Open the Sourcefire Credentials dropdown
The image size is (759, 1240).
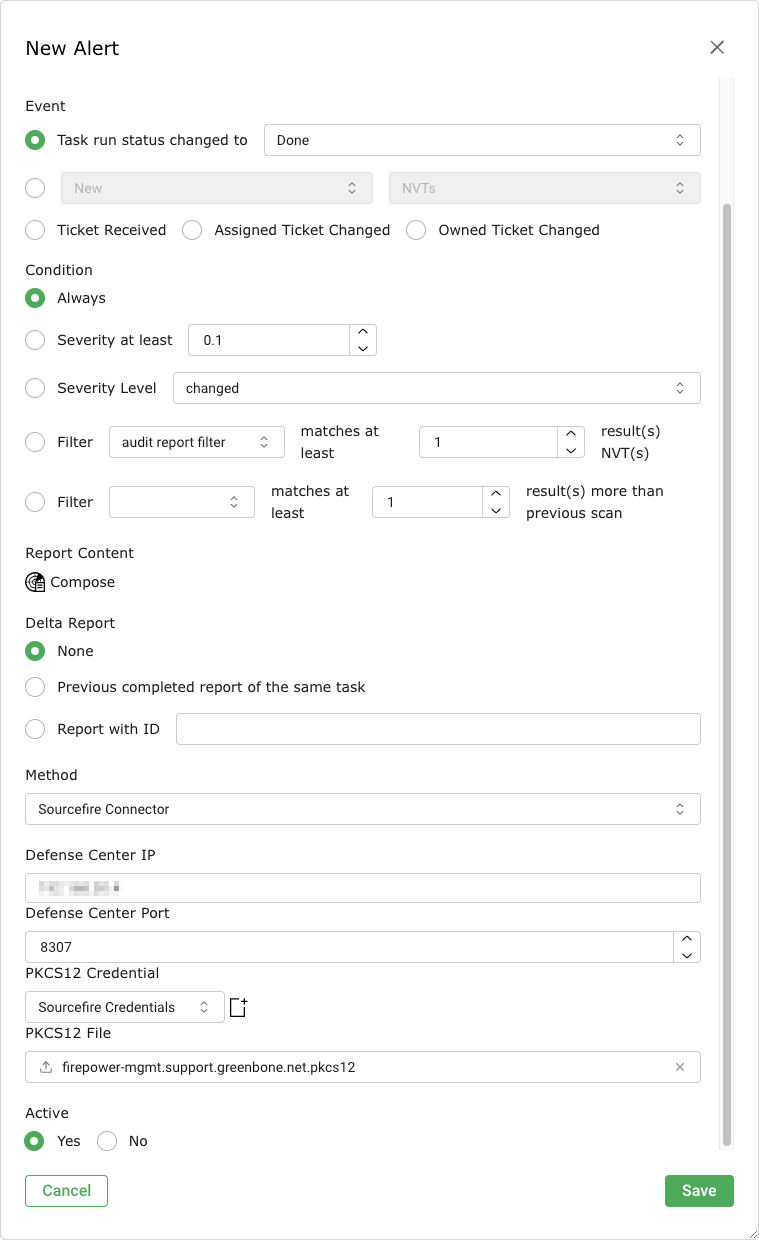click(x=124, y=1007)
